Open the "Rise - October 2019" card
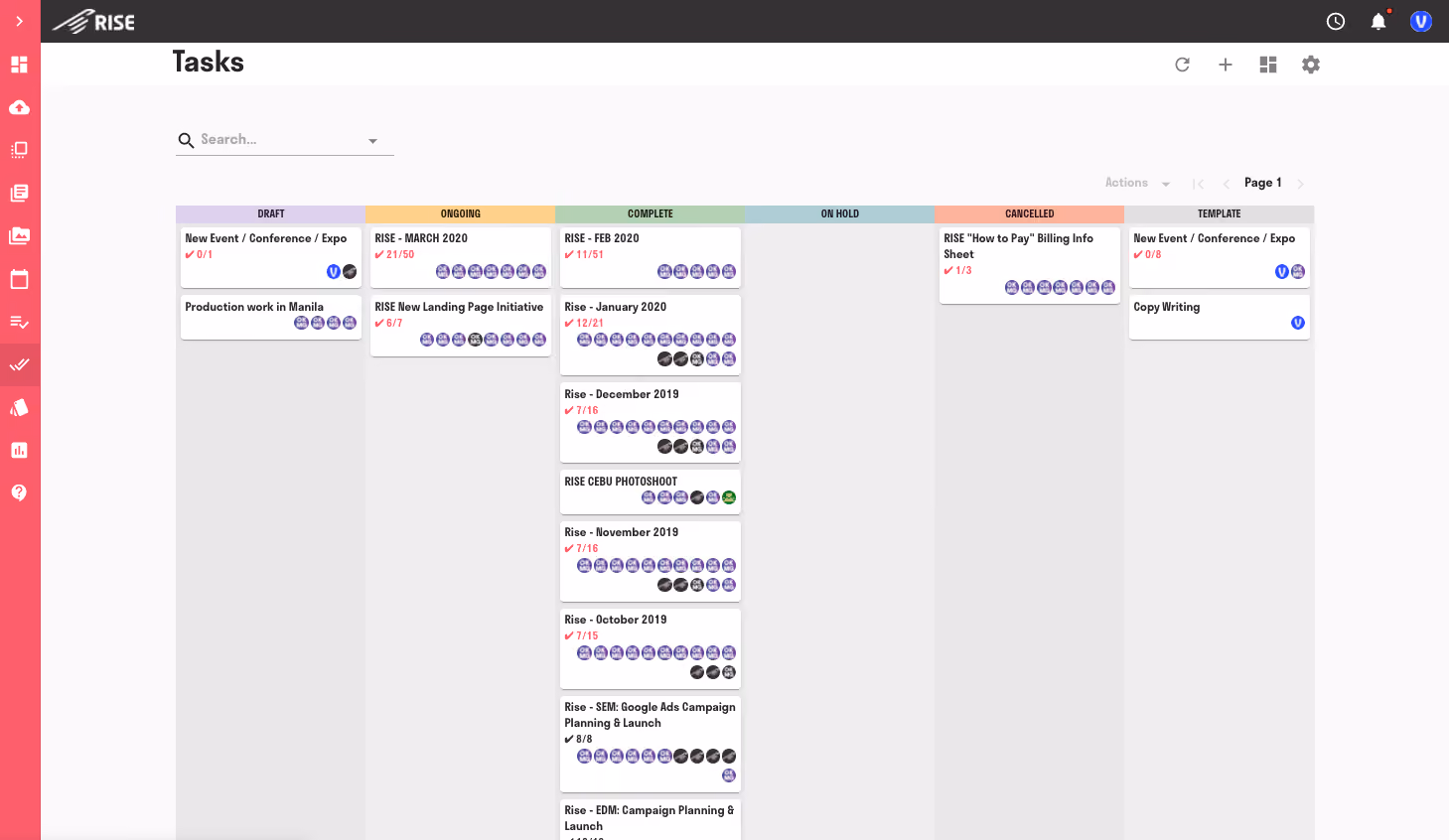The width and height of the screenshot is (1449, 840). tap(650, 647)
